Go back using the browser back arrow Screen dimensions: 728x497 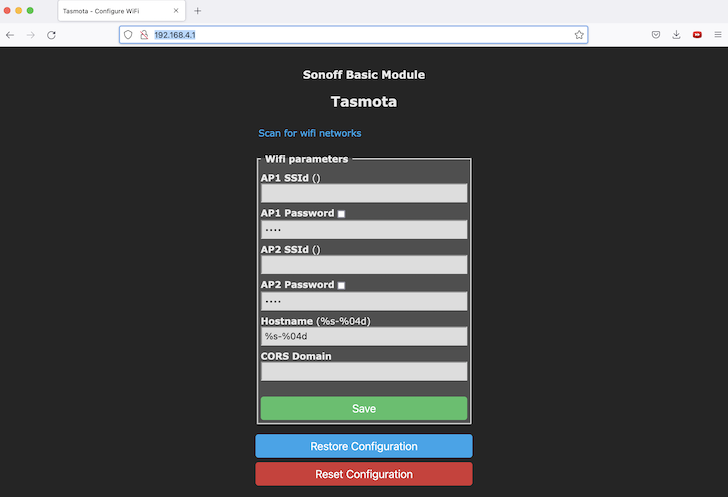coord(10,35)
